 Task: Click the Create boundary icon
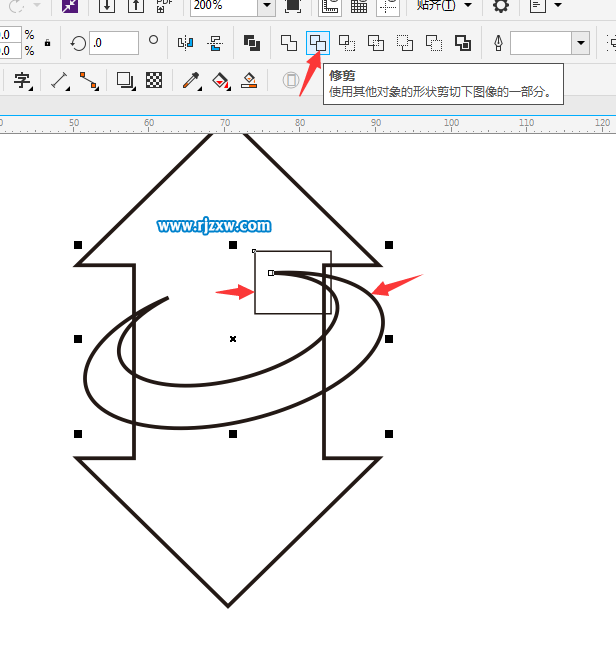(x=463, y=43)
